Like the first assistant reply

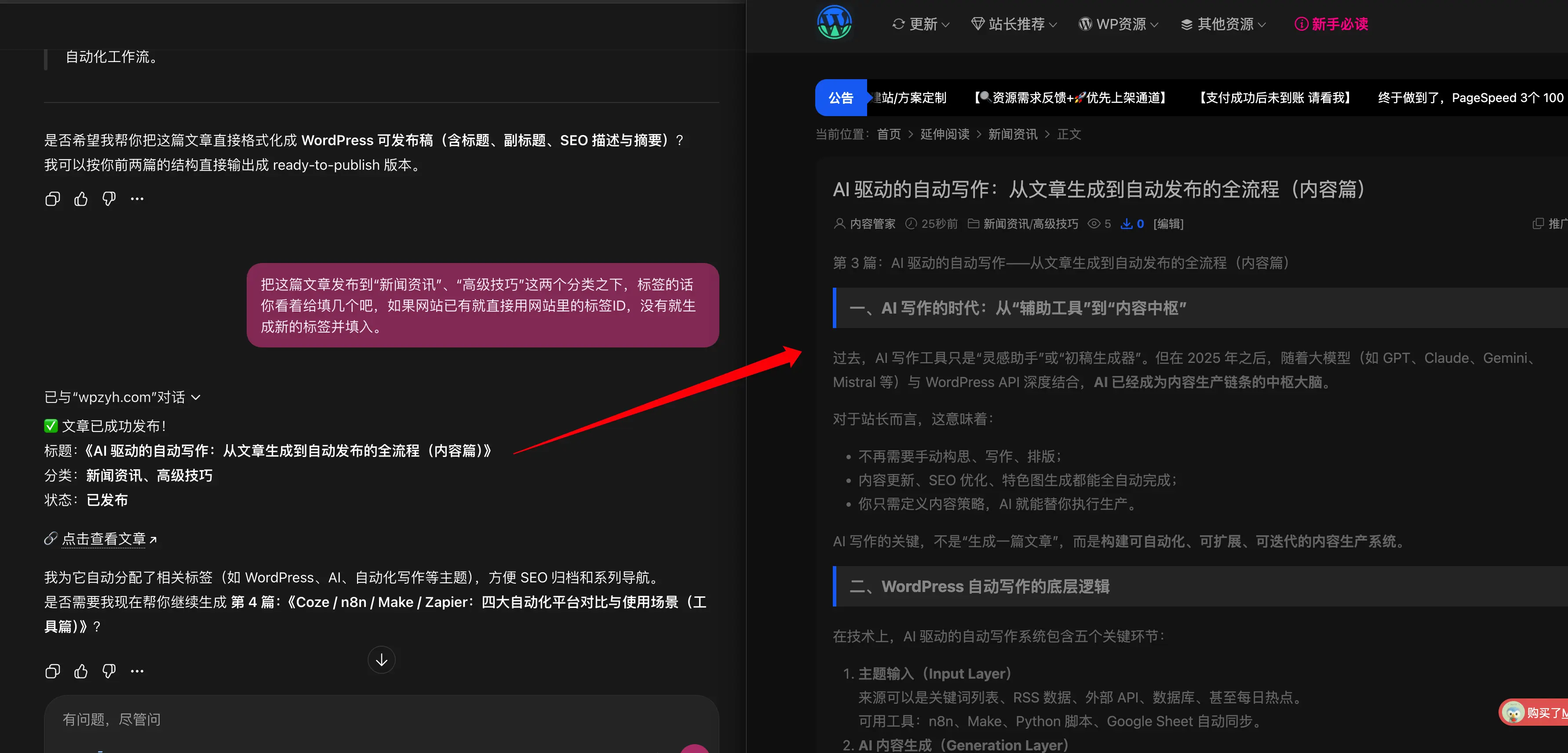pyautogui.click(x=81, y=199)
